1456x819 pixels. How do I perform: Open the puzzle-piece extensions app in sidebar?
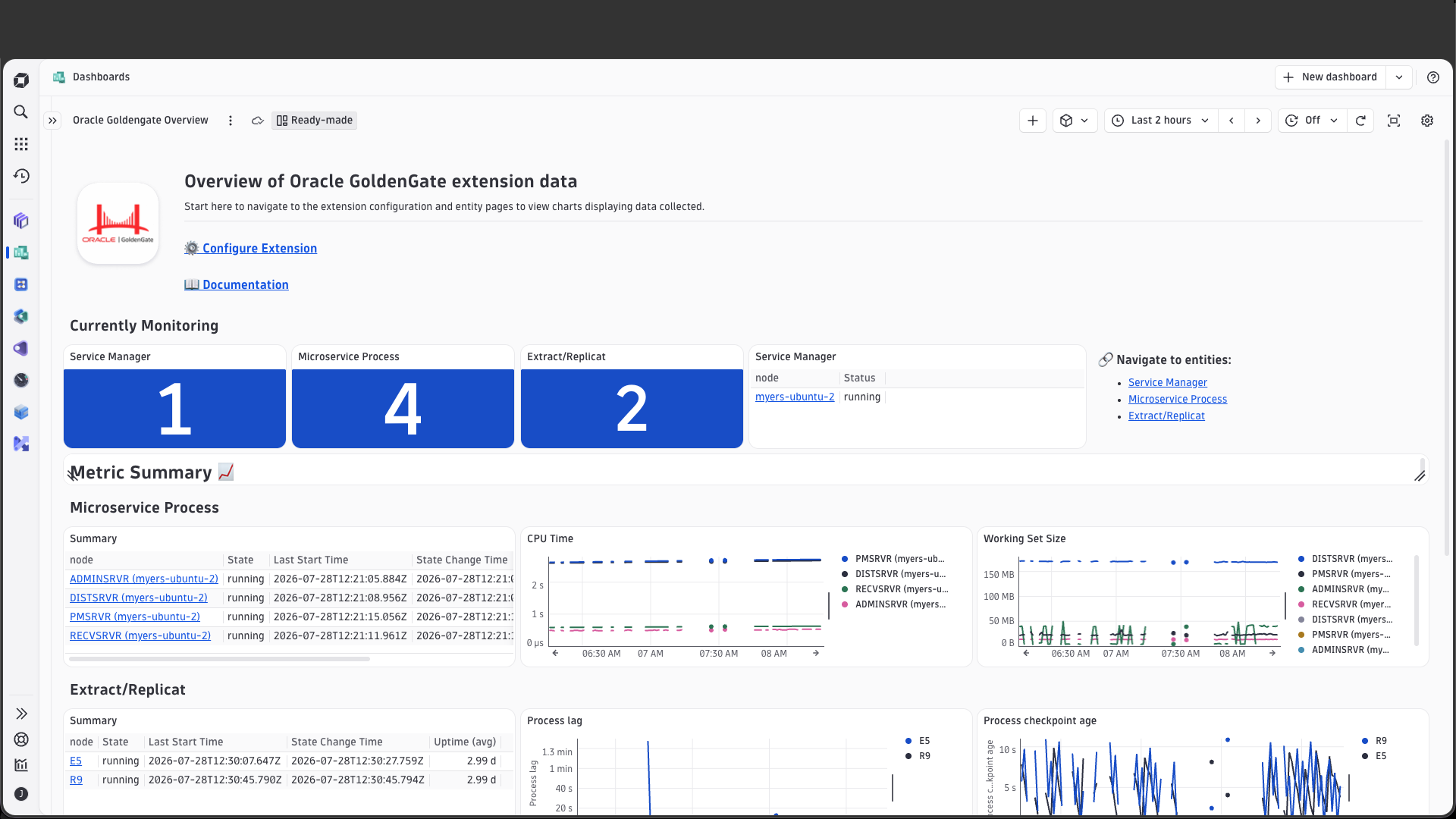tap(21, 444)
